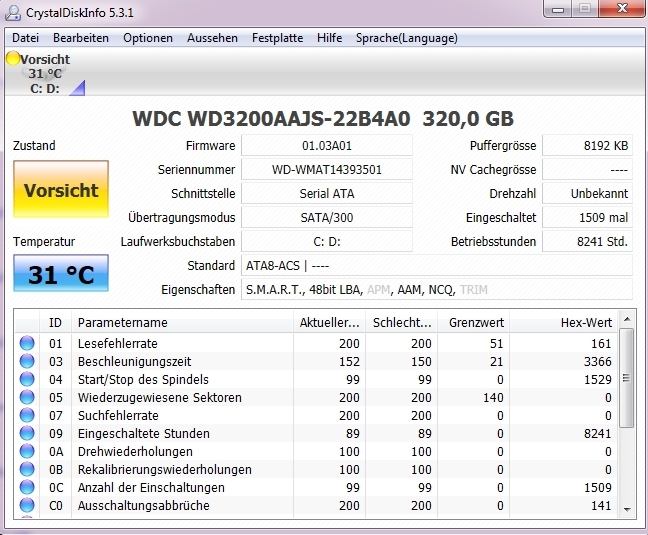The width and height of the screenshot is (648, 535).
Task: Open the Bearbeiten menu
Action: point(81,38)
